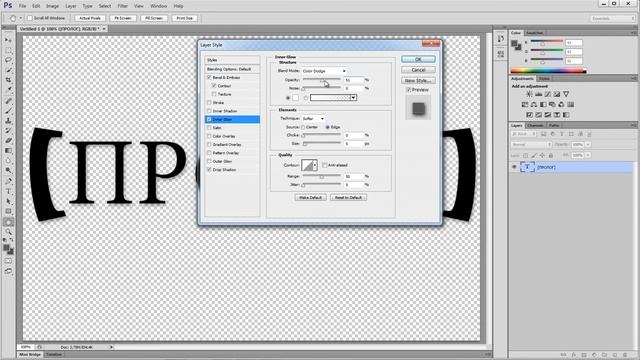Select the Hand tool in toolbox

coord(8,222)
